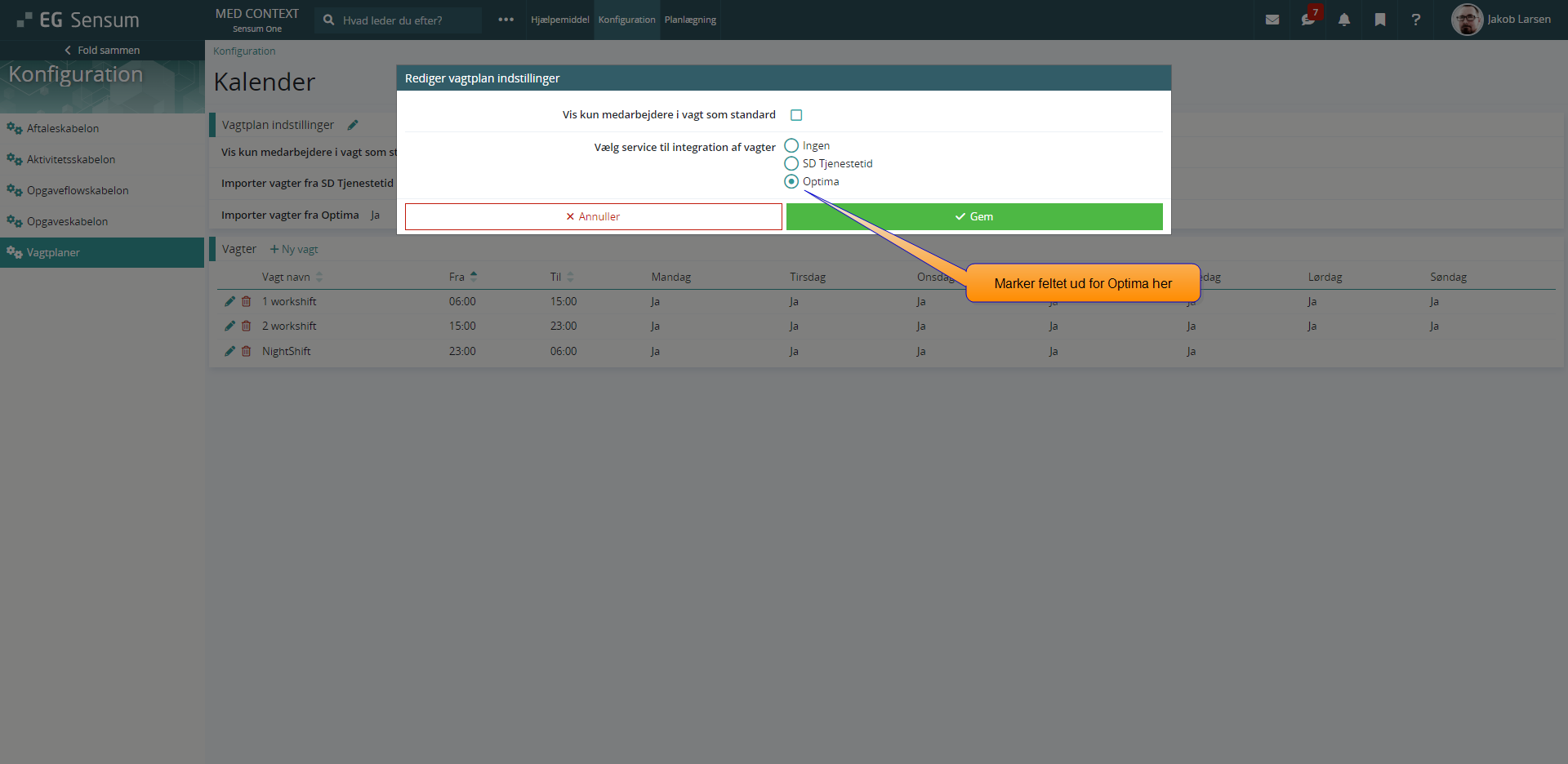
Task: Select the Optima radio option
Action: pos(791,181)
